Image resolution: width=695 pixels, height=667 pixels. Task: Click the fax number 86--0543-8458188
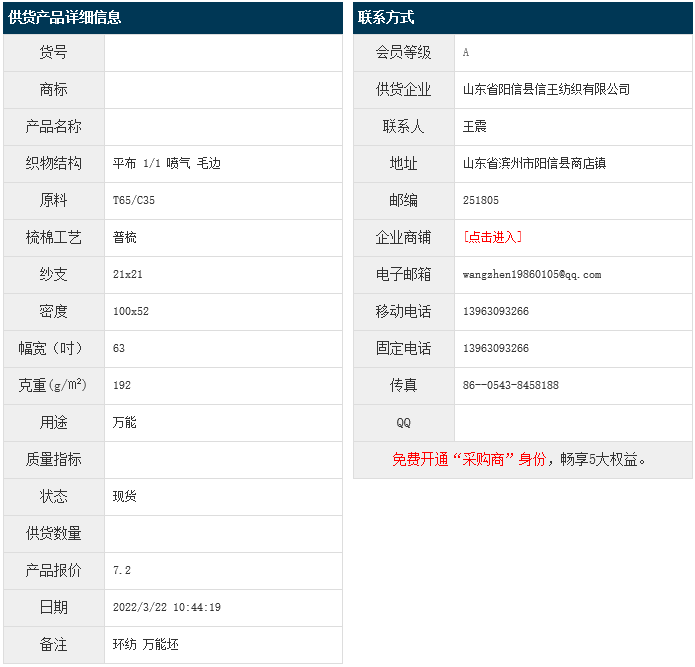pyautogui.click(x=511, y=385)
